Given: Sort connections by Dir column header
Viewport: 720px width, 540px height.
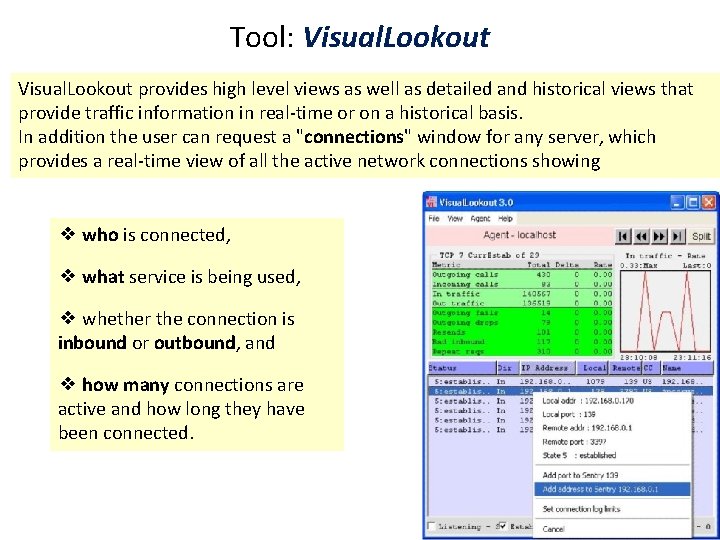Looking at the screenshot, I should [x=507, y=368].
